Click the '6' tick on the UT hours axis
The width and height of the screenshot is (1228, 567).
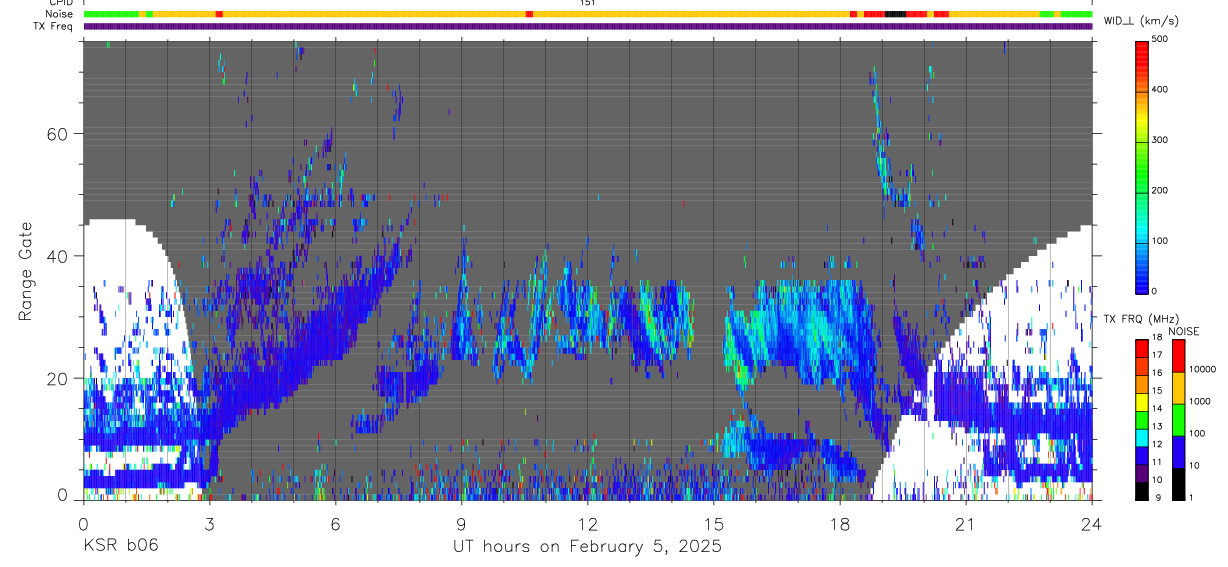coord(336,522)
